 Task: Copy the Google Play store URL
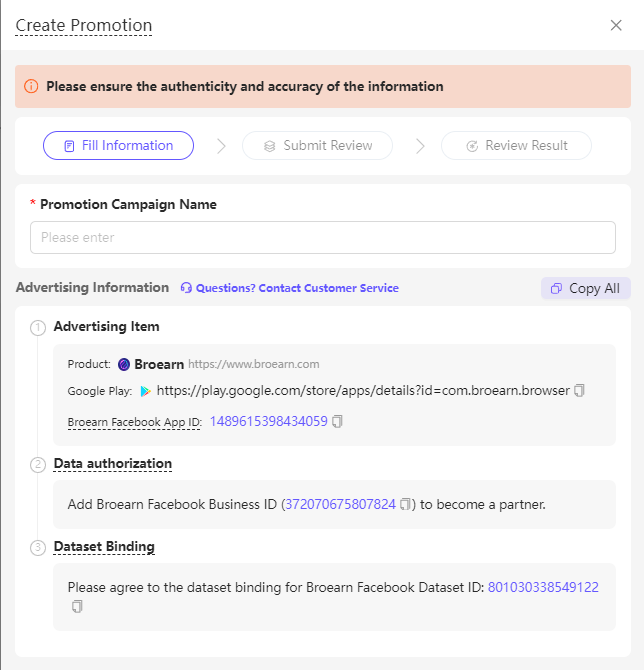(x=580, y=390)
